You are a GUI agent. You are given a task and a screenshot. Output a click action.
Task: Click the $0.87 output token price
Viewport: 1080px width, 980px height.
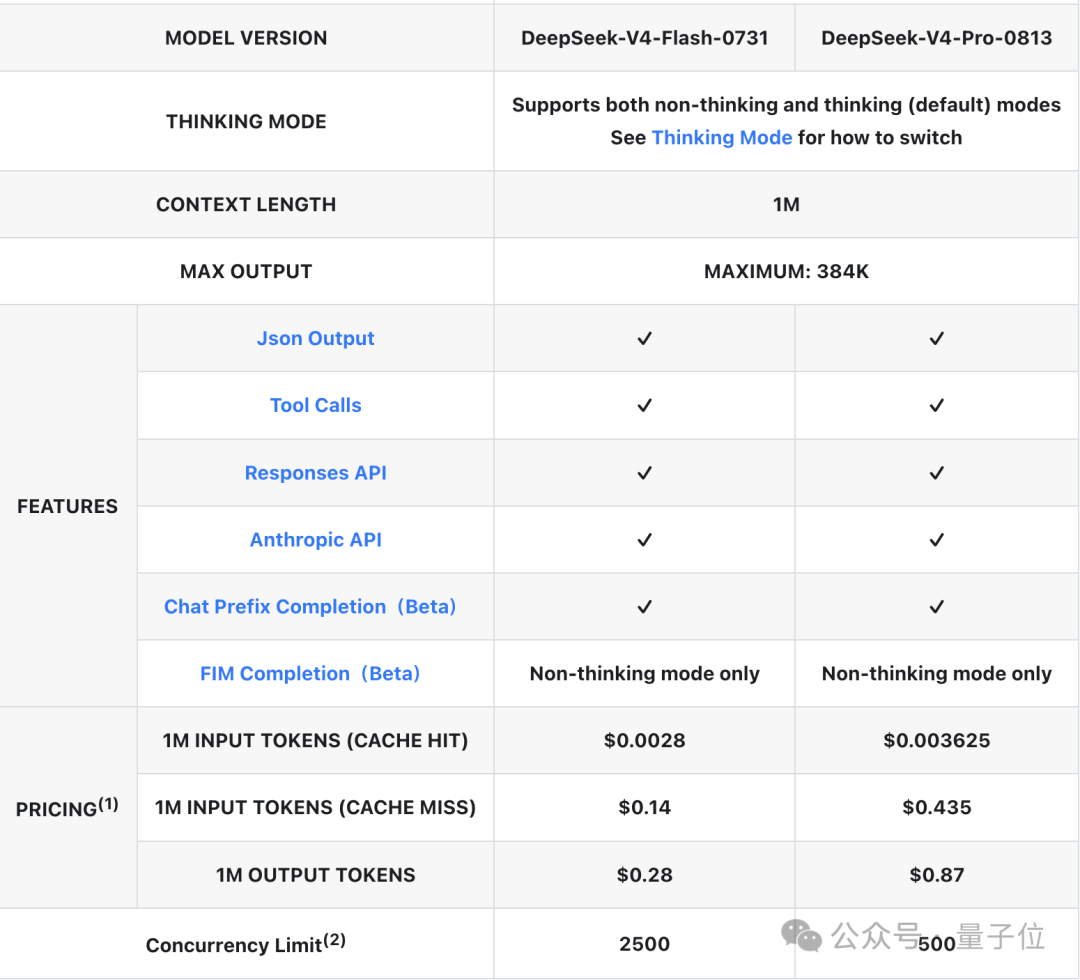pyautogui.click(x=937, y=875)
